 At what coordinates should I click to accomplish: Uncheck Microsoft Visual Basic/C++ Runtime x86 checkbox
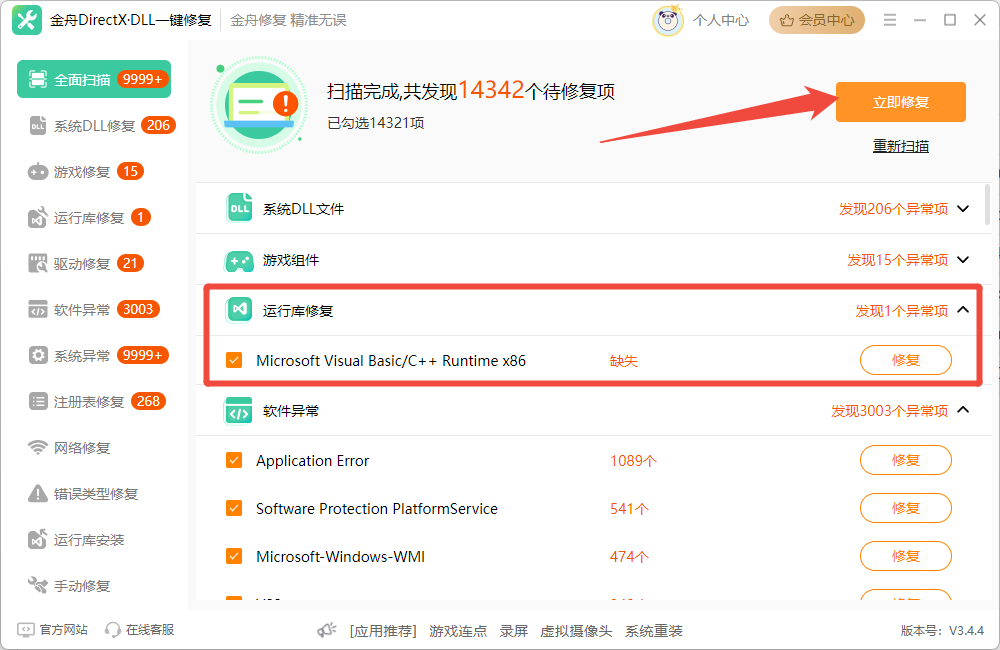click(x=234, y=360)
